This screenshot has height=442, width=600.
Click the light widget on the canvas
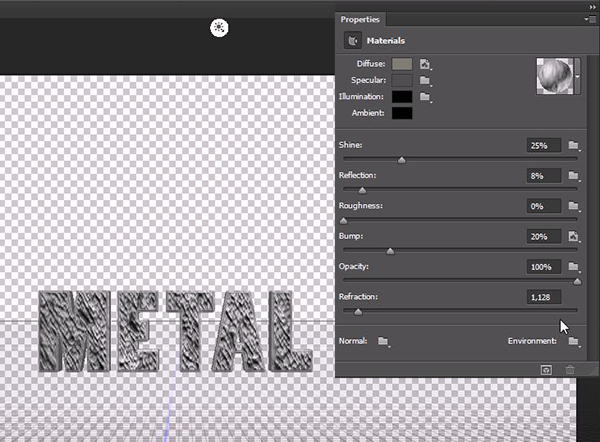click(x=218, y=28)
